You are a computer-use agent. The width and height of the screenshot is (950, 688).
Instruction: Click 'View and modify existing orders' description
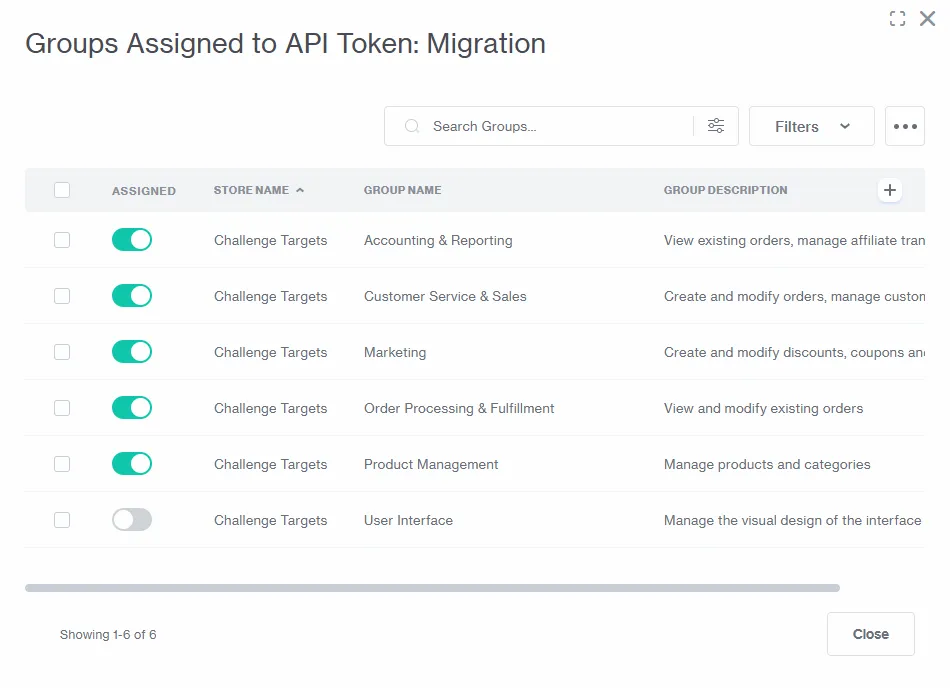763,408
